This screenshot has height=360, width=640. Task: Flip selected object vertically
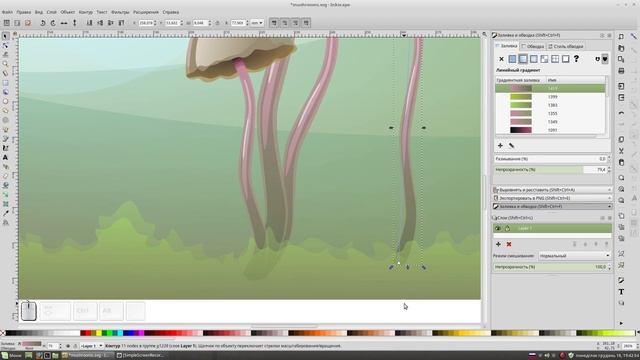(74, 23)
